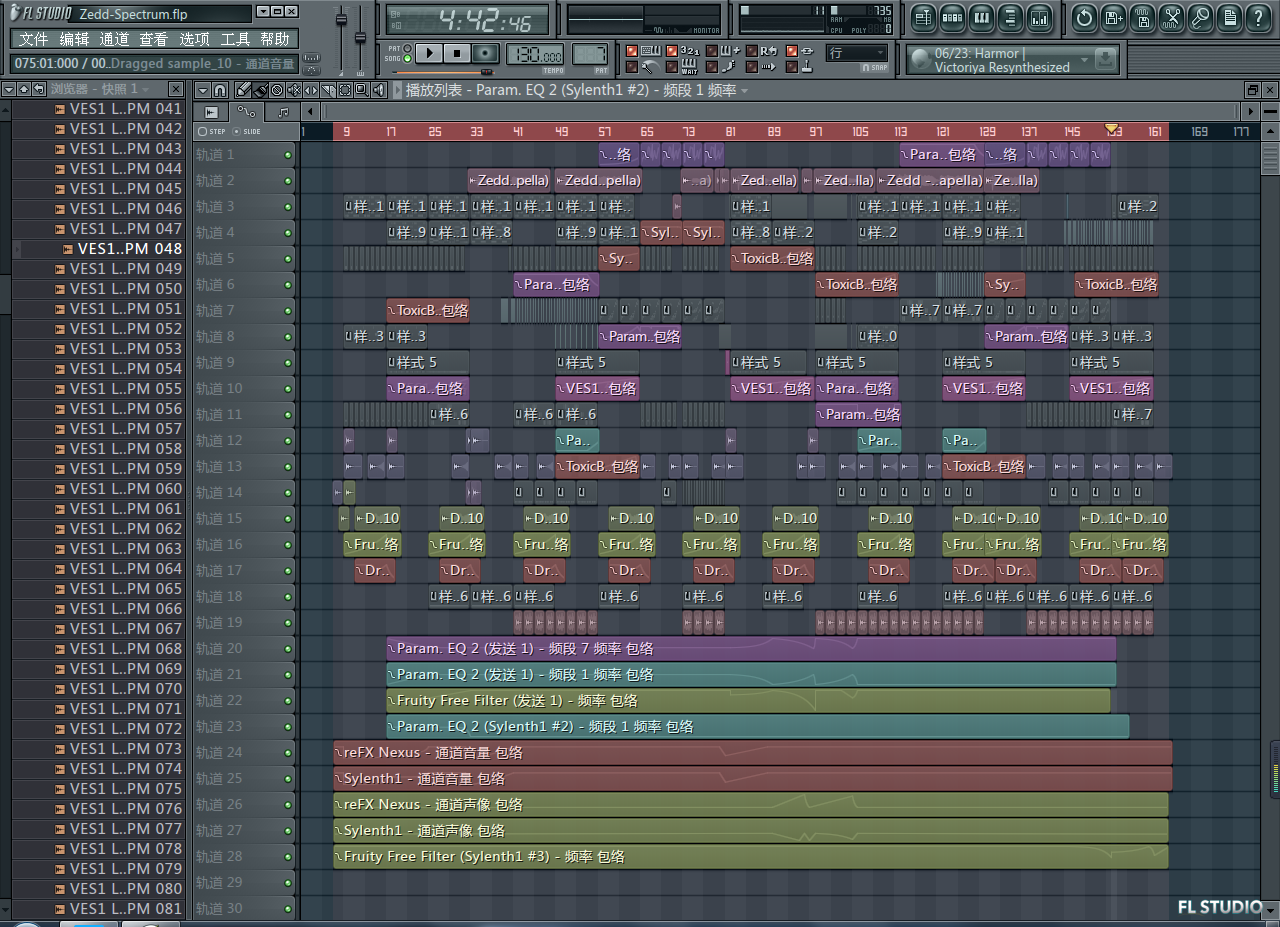Select the Paint brush tool in playlist toolbar
Viewport: 1280px width, 927px height.
(261, 90)
